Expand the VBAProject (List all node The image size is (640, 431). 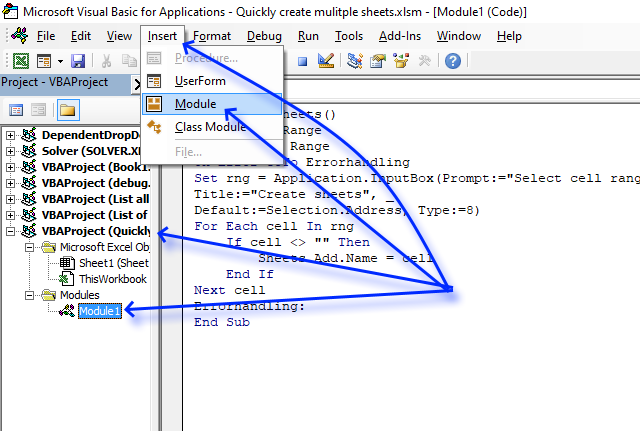click(x=10, y=199)
